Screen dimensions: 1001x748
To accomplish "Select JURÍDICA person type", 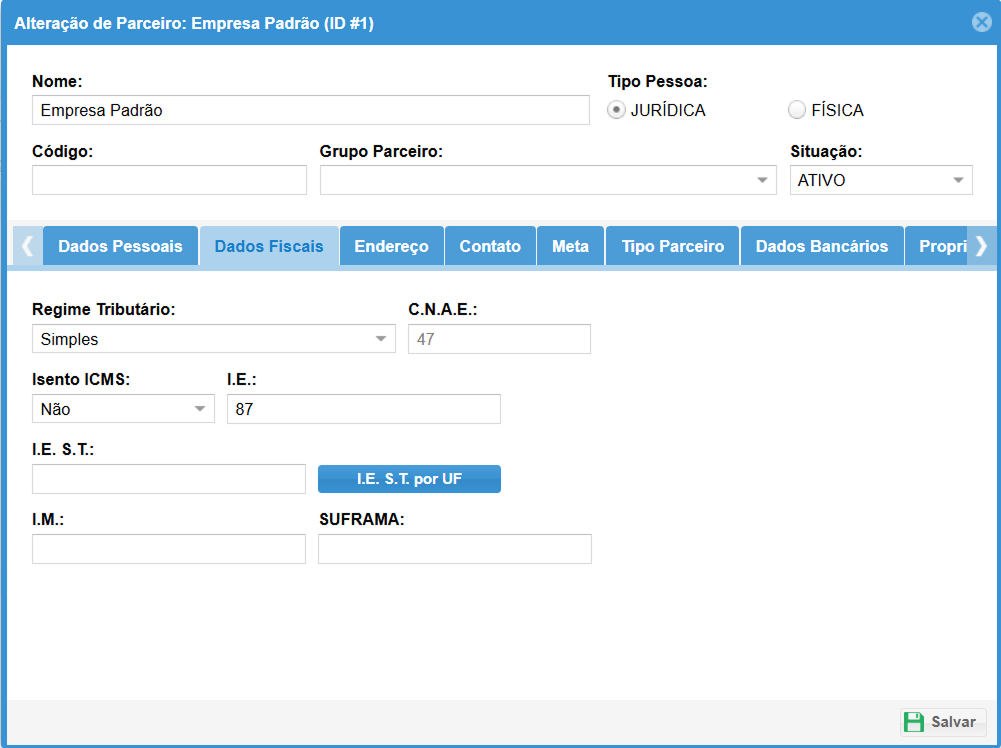I will click(x=617, y=110).
